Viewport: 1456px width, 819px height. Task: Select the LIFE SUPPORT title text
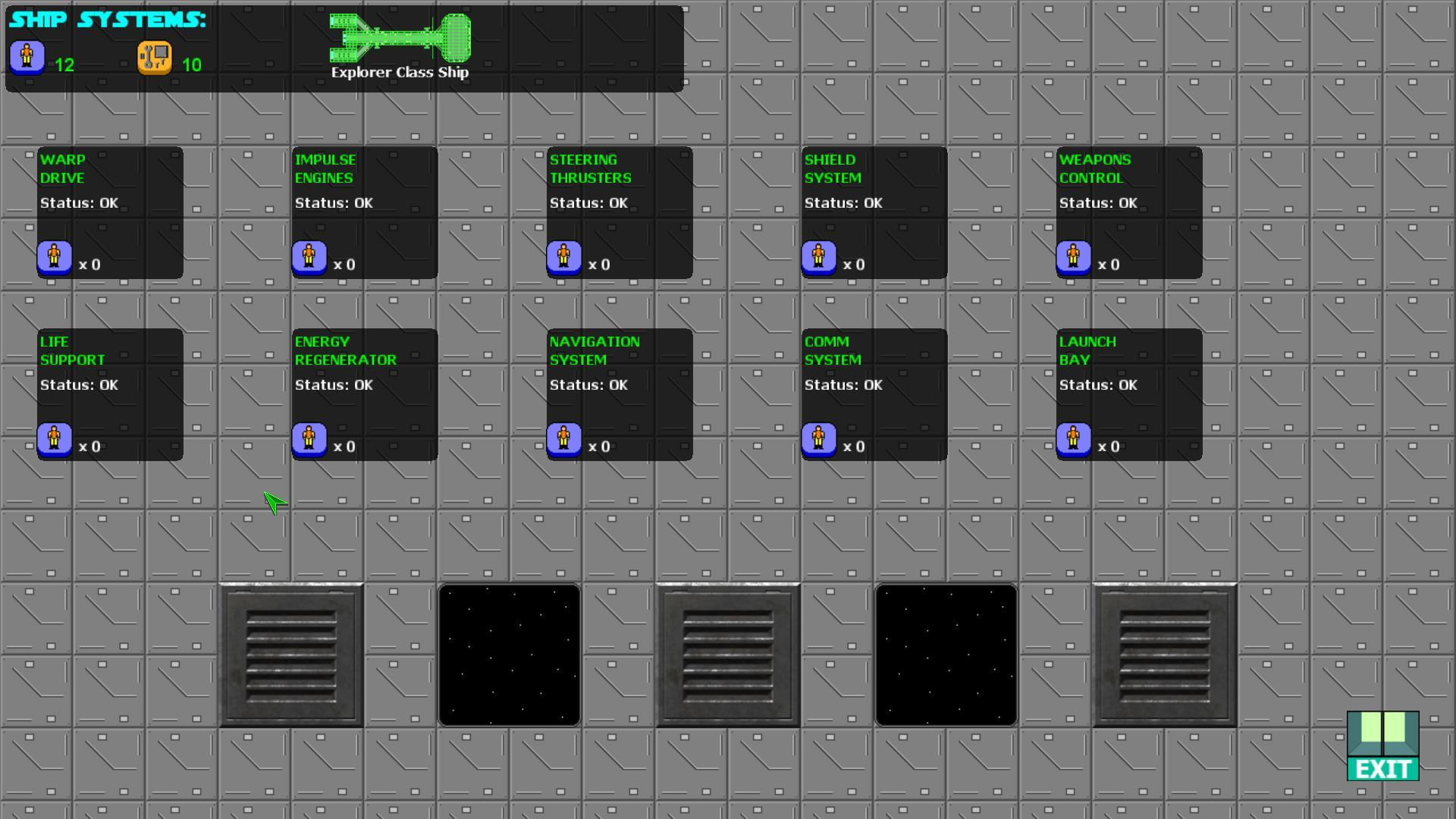click(x=72, y=350)
